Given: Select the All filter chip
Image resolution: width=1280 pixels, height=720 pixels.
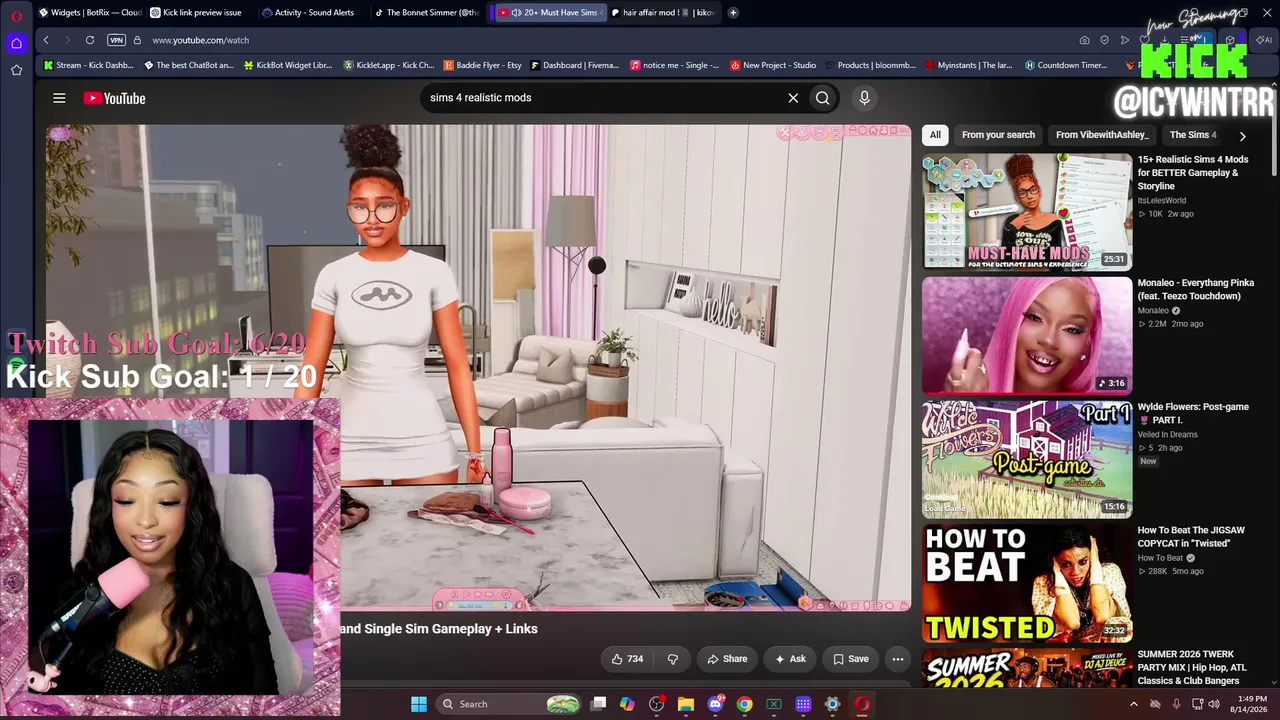Looking at the screenshot, I should click(x=935, y=135).
